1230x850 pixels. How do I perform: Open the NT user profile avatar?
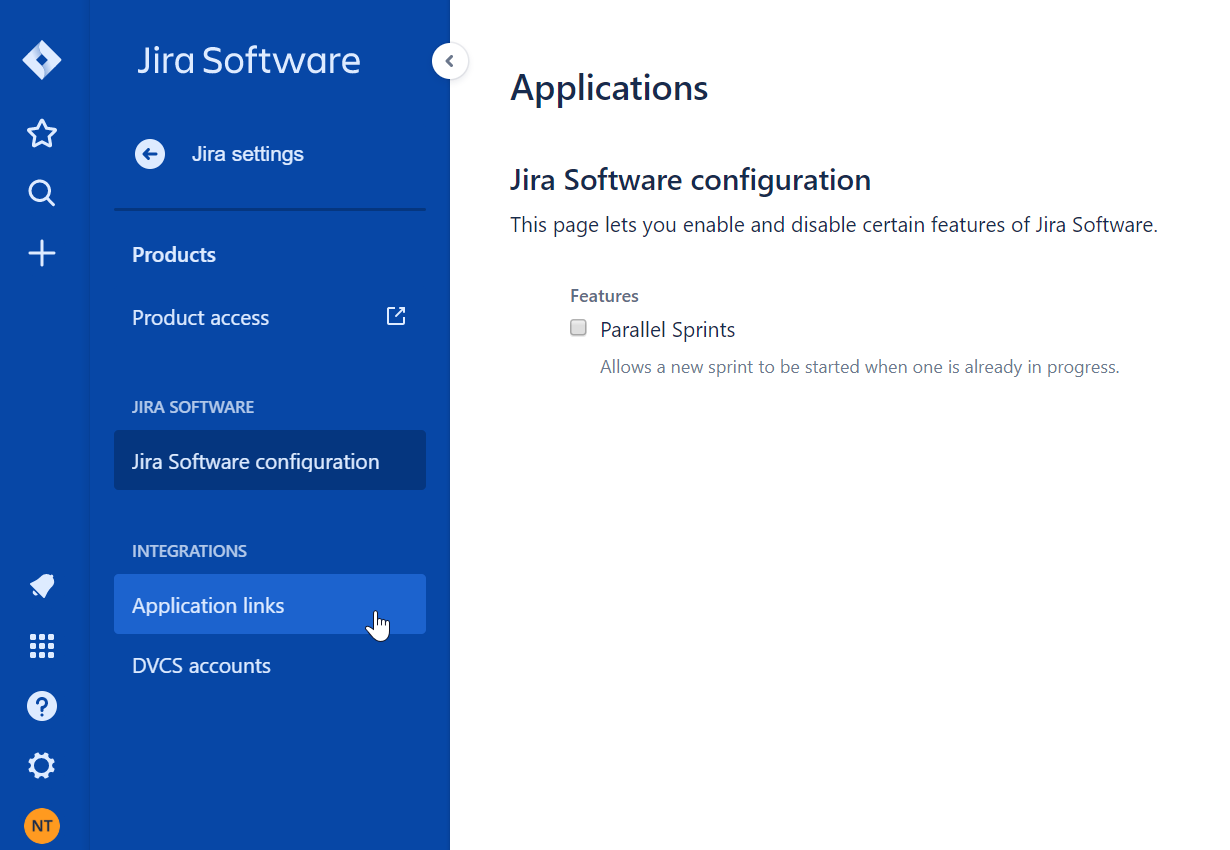pos(42,826)
